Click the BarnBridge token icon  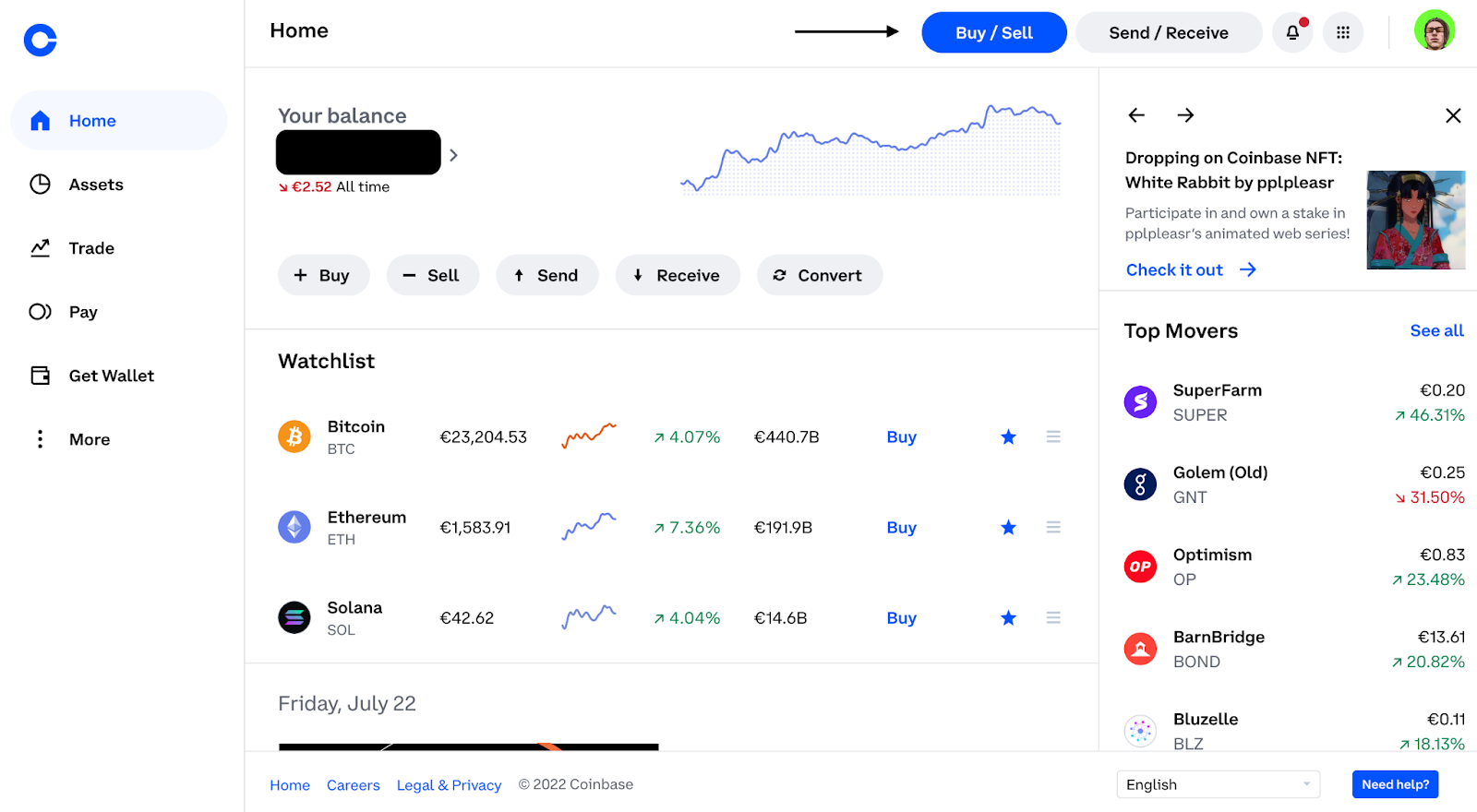(x=1140, y=649)
